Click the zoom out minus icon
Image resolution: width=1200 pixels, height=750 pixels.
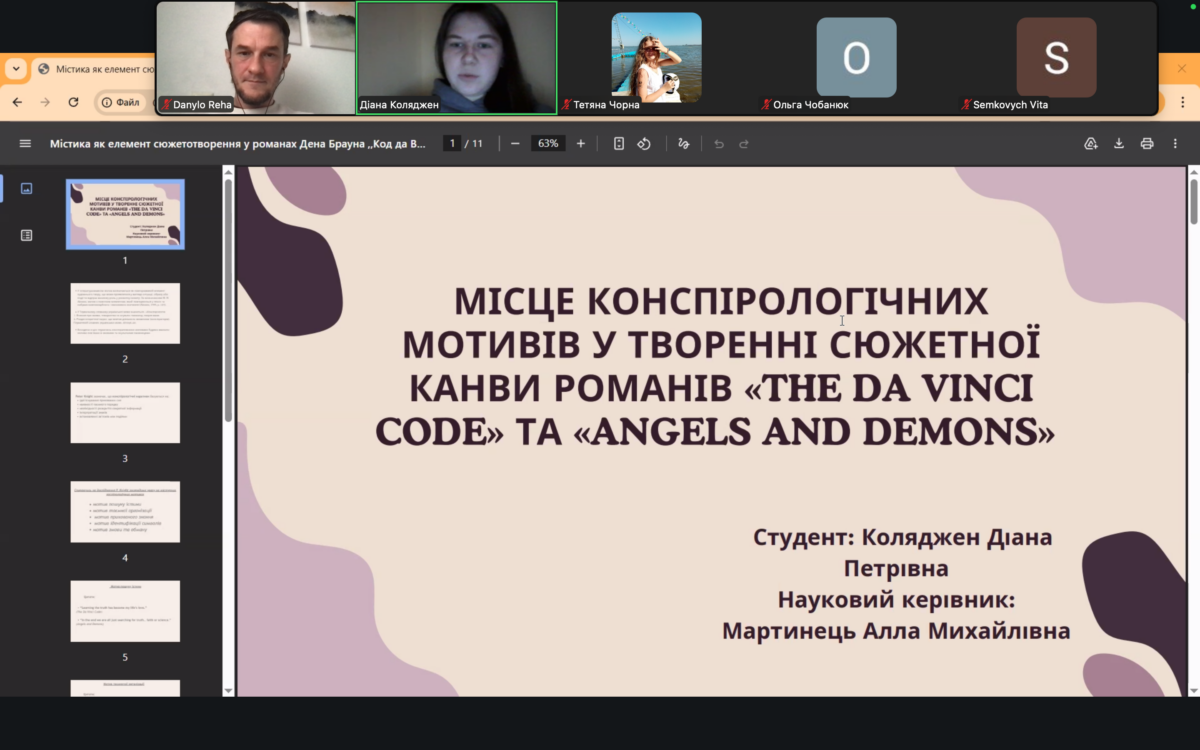(x=515, y=143)
